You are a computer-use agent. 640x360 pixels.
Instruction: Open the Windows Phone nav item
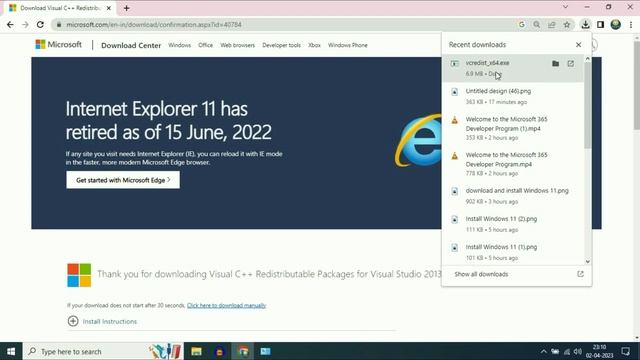point(348,45)
